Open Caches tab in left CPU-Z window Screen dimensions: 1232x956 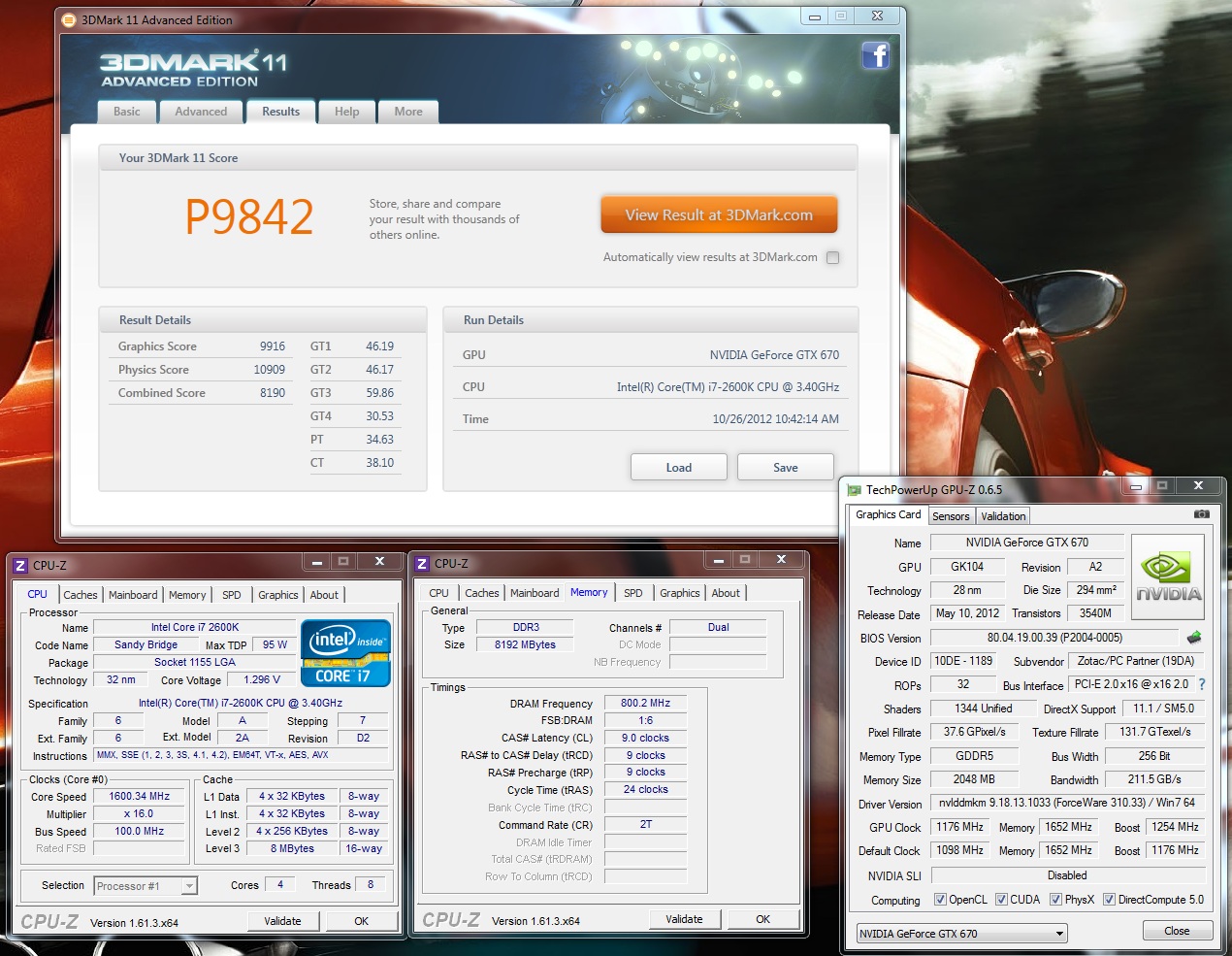pyautogui.click(x=81, y=595)
